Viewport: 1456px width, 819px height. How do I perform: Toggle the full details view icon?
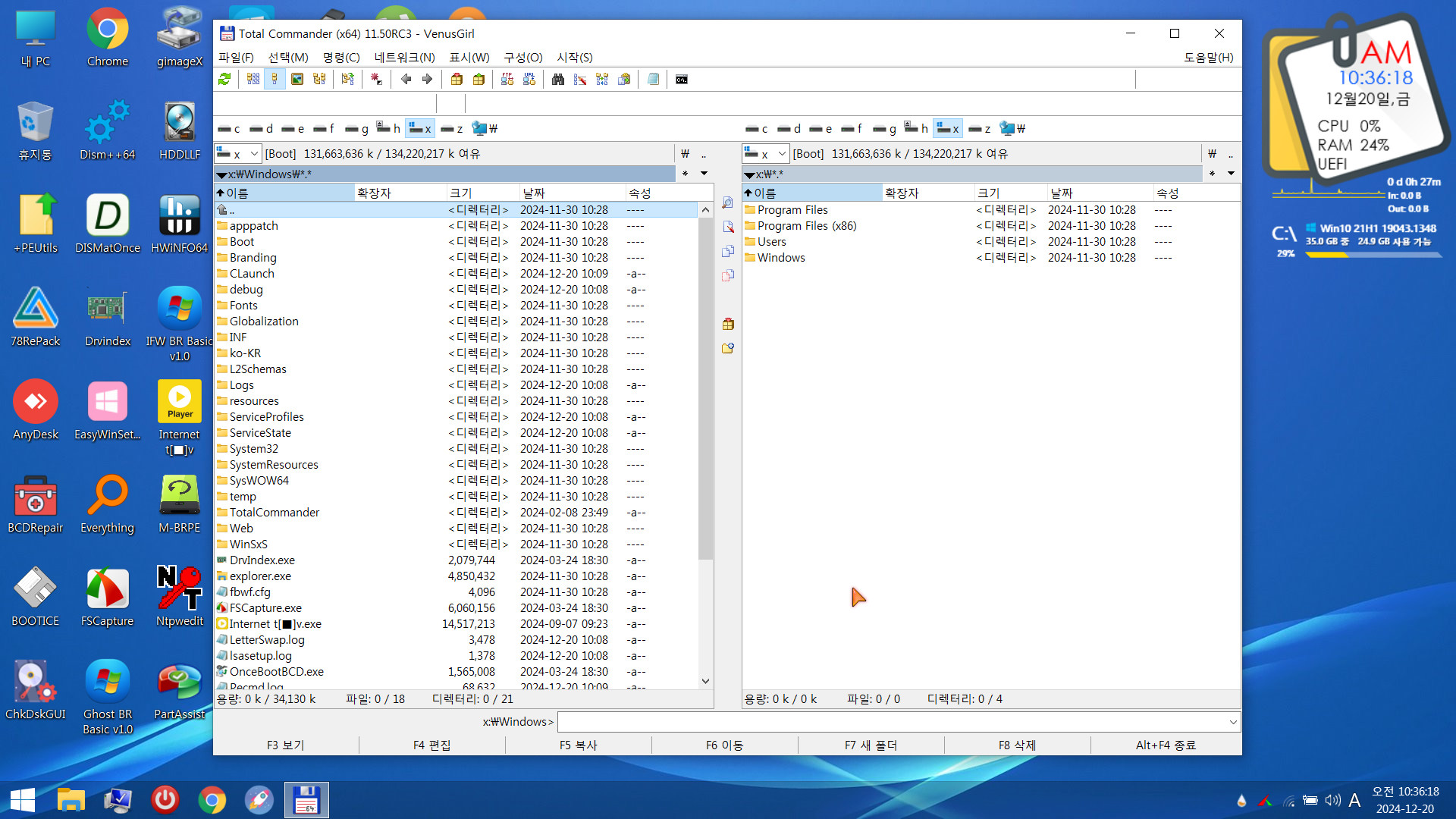click(x=275, y=79)
